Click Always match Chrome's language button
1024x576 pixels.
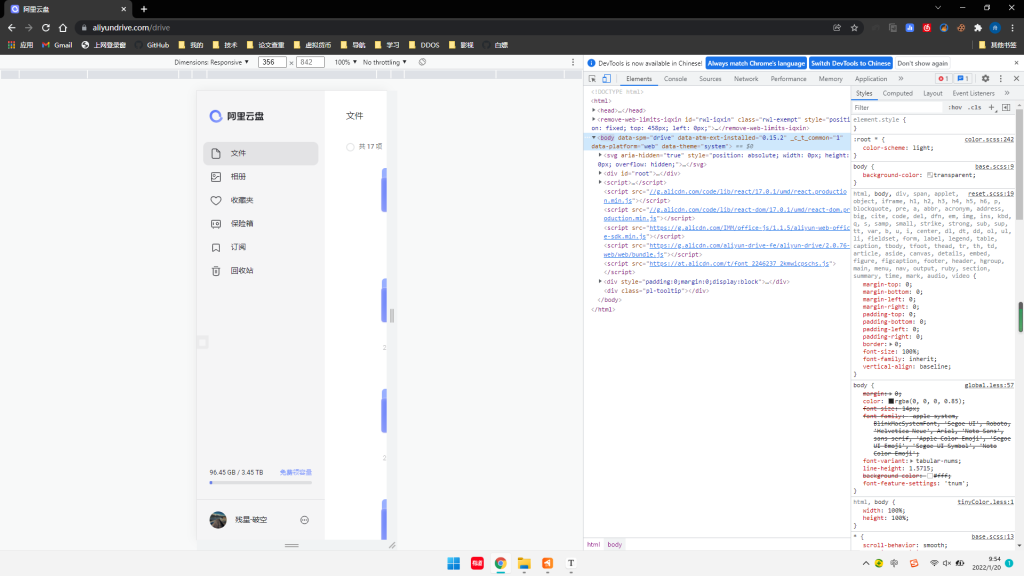click(756, 63)
